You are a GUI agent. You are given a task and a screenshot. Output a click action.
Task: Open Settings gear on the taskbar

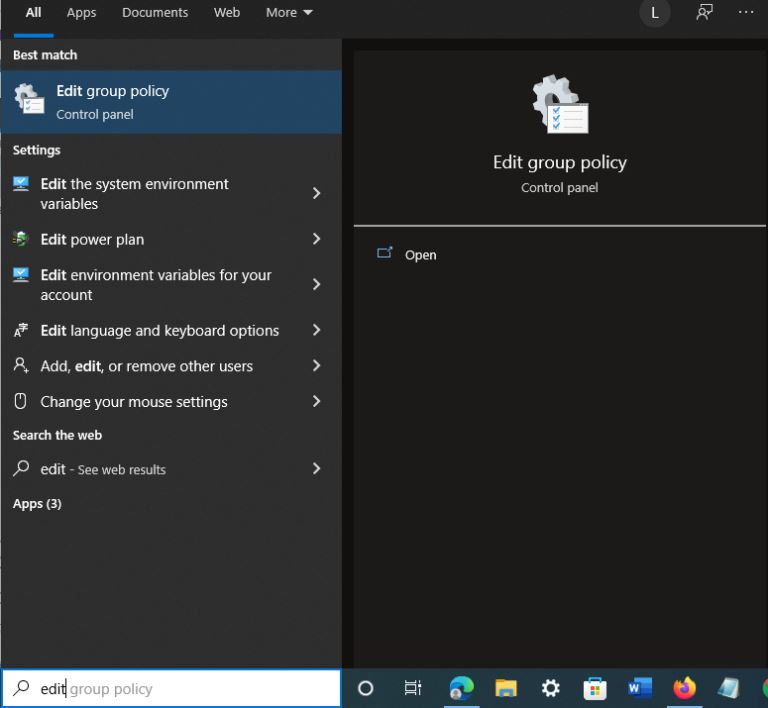point(551,688)
